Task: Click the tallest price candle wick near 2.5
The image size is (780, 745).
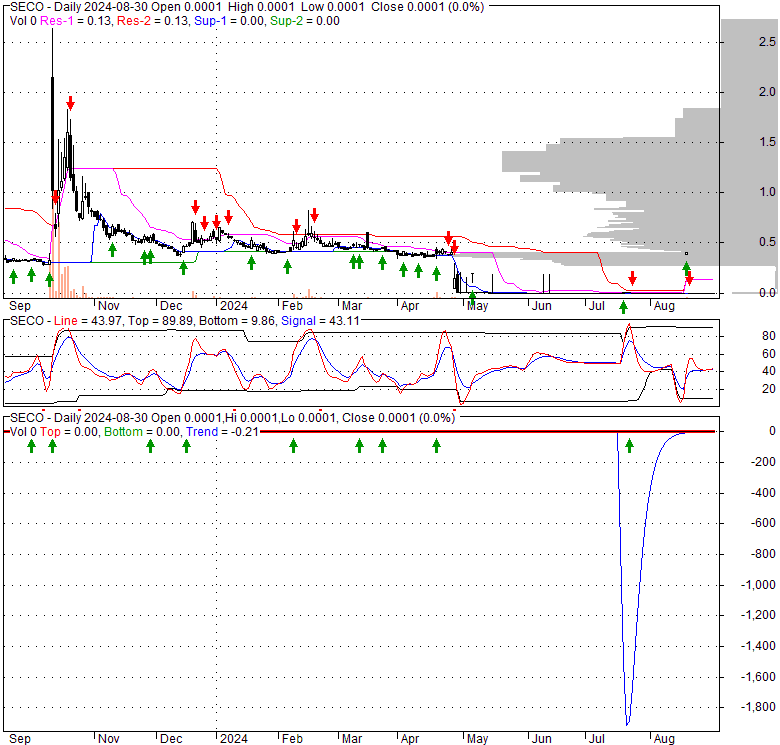Action: 53,52
